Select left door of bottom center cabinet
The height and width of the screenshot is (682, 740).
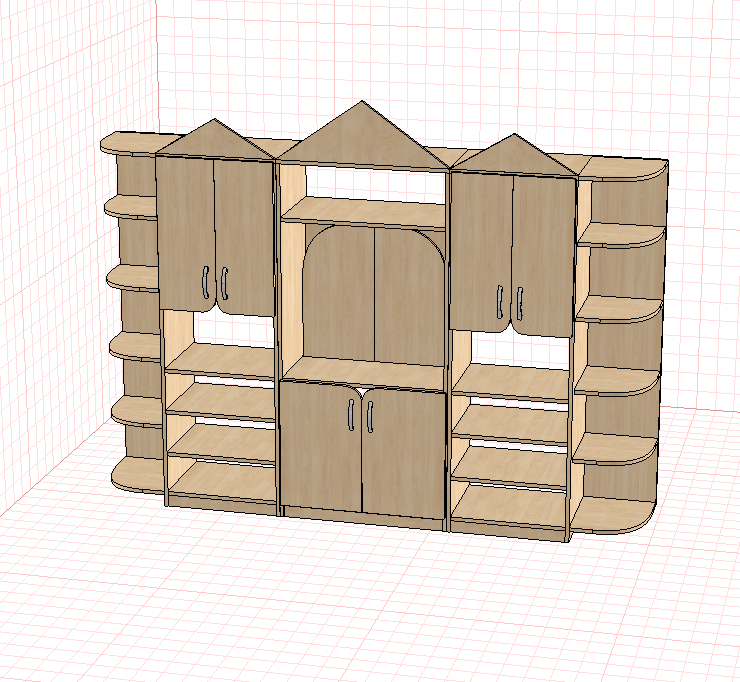click(x=321, y=446)
